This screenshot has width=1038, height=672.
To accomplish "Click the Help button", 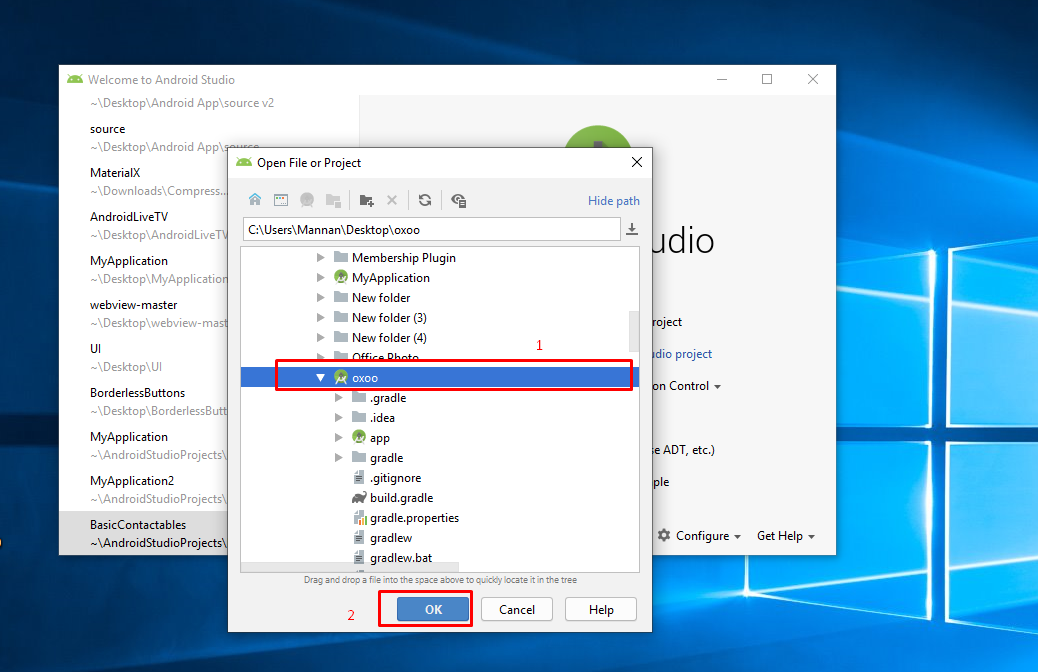I will [600, 609].
